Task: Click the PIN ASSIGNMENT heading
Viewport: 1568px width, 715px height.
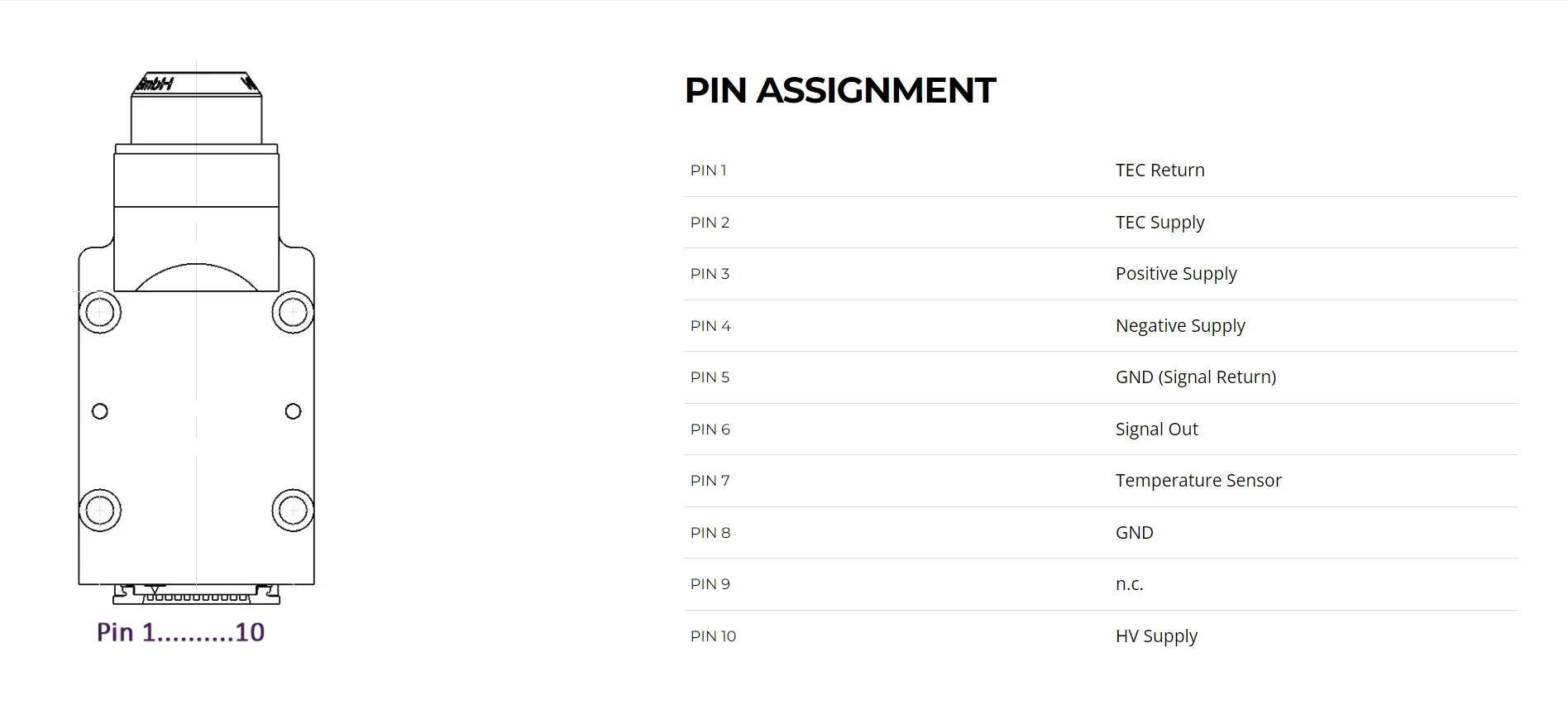Action: point(840,90)
